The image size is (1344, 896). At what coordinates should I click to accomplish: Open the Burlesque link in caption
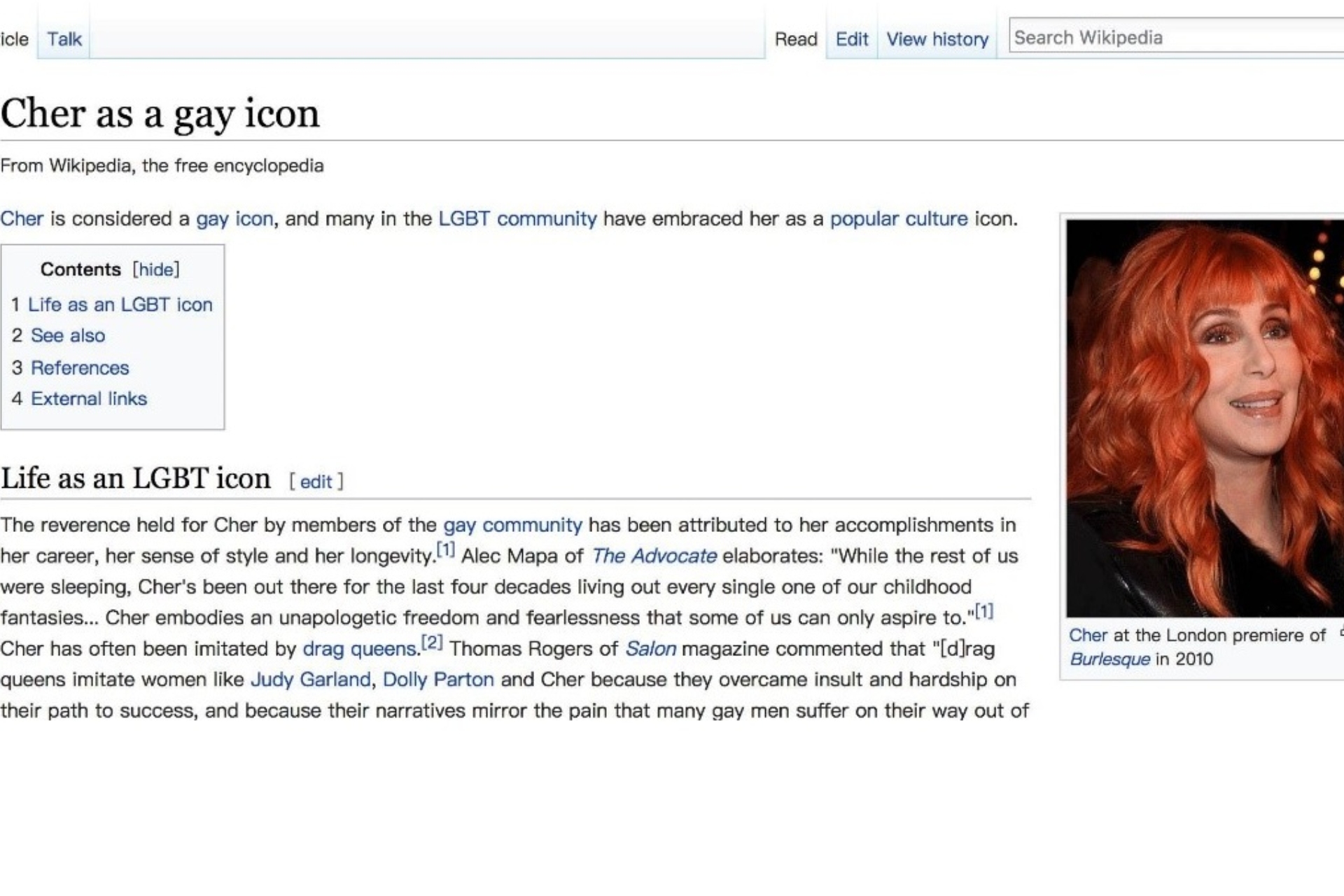1109,659
